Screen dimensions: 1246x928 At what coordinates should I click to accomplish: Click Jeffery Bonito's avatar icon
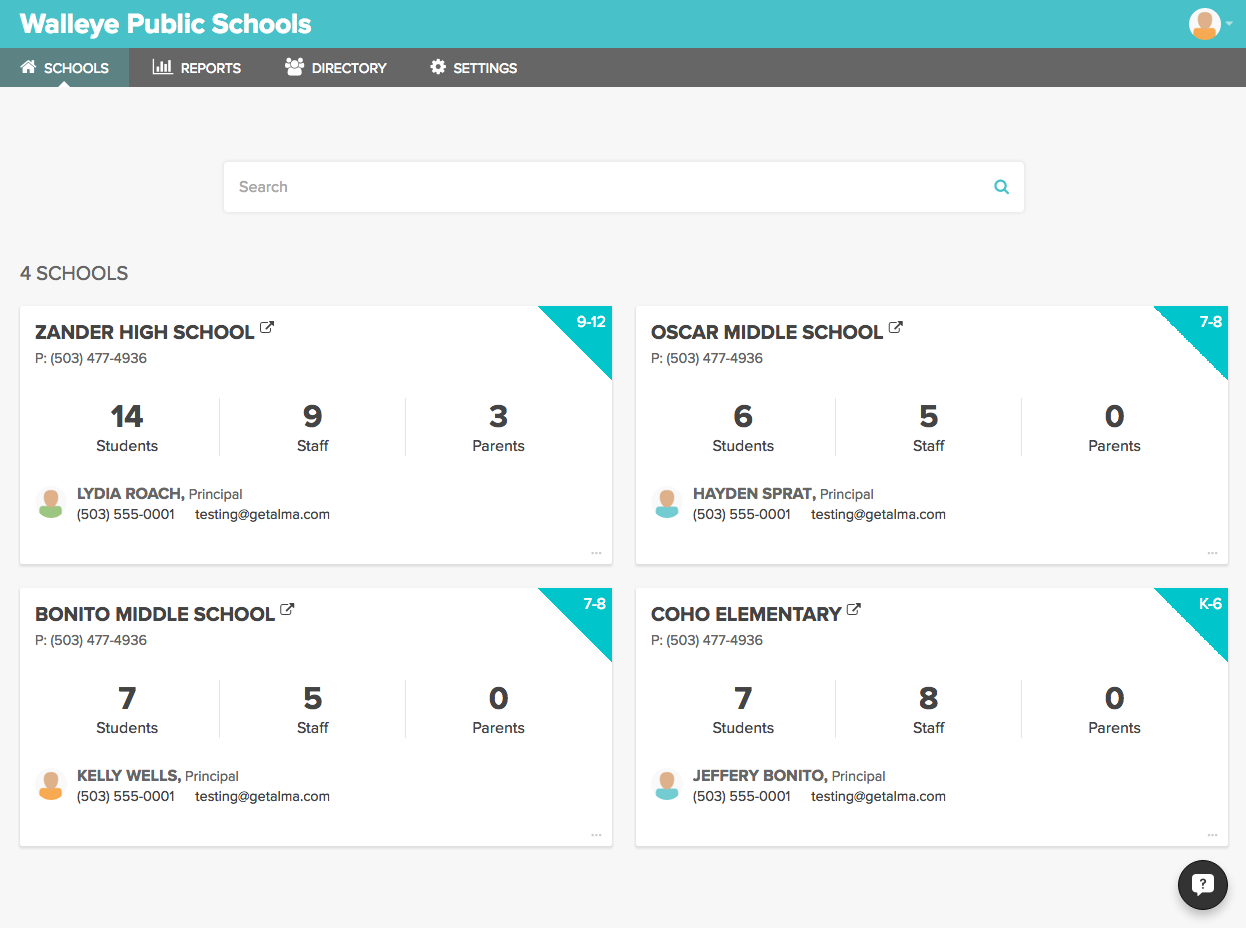tap(666, 785)
